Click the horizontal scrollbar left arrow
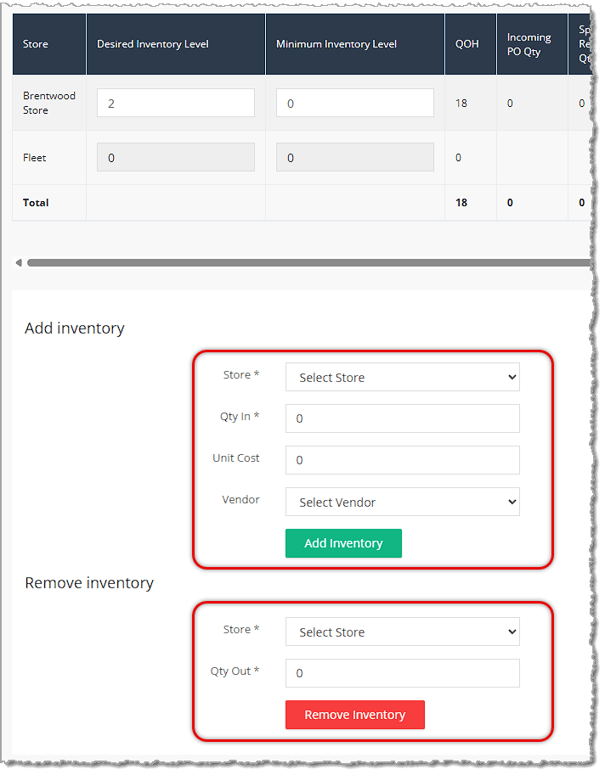 pyautogui.click(x=19, y=262)
